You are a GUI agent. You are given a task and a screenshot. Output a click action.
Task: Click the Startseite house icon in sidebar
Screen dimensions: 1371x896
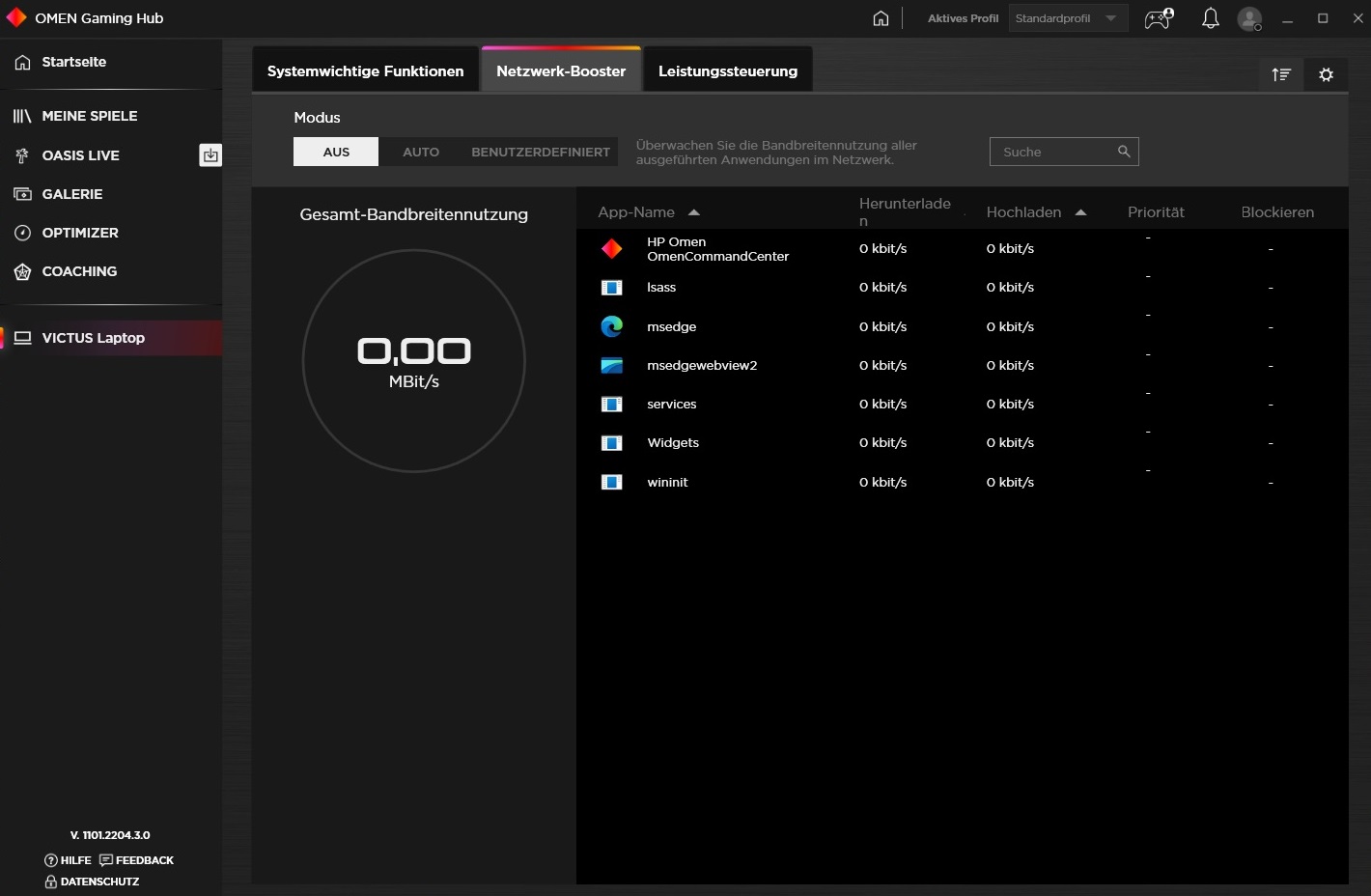22,62
